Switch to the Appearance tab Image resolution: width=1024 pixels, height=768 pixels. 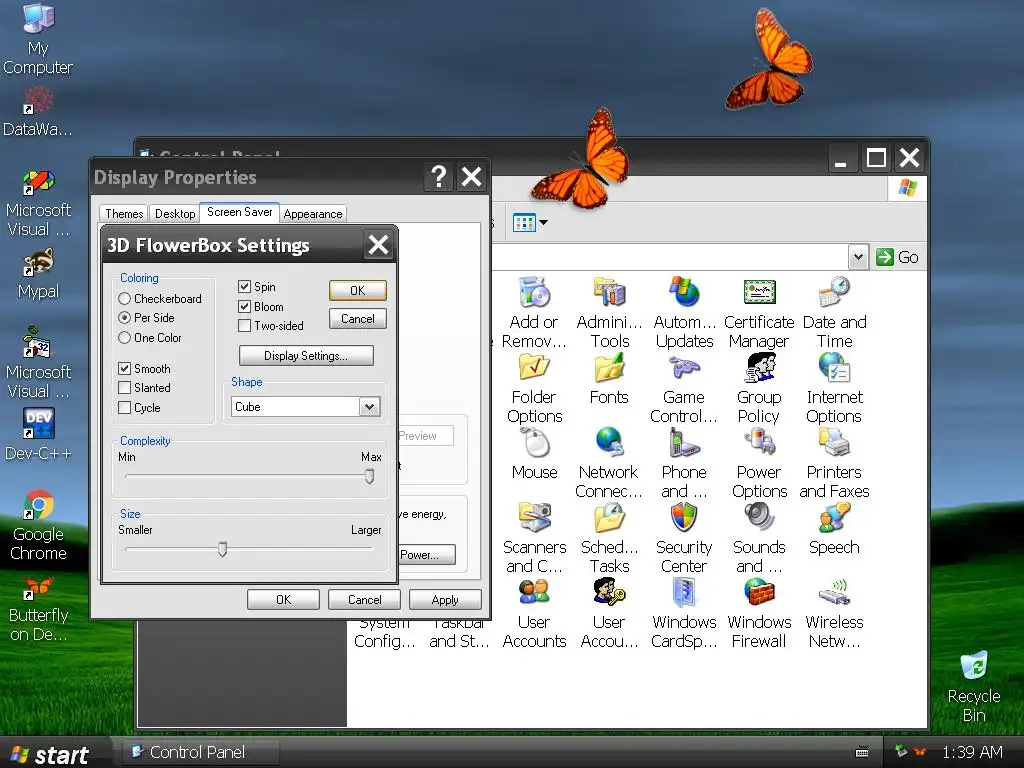[313, 214]
